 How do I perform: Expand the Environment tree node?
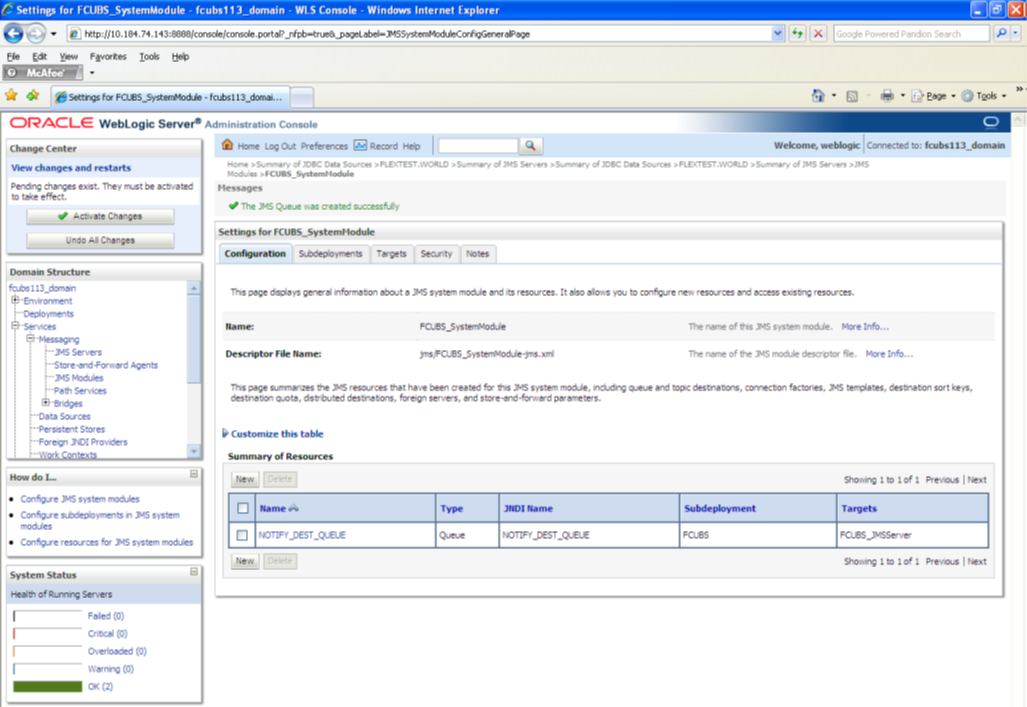[15, 300]
